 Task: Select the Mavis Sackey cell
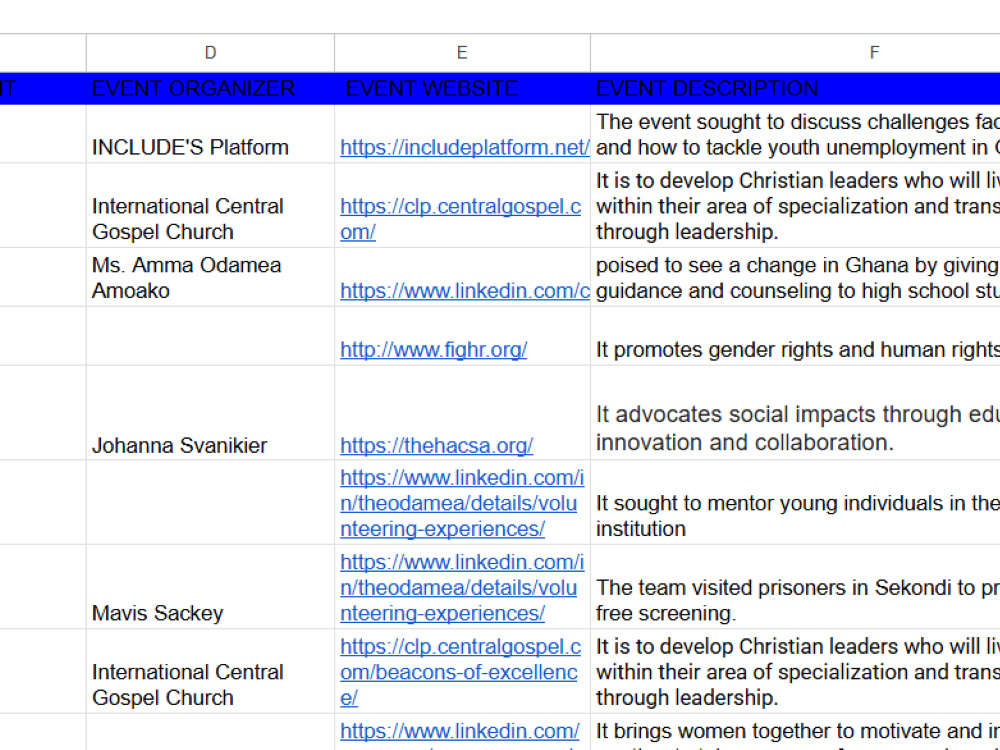[x=210, y=587]
